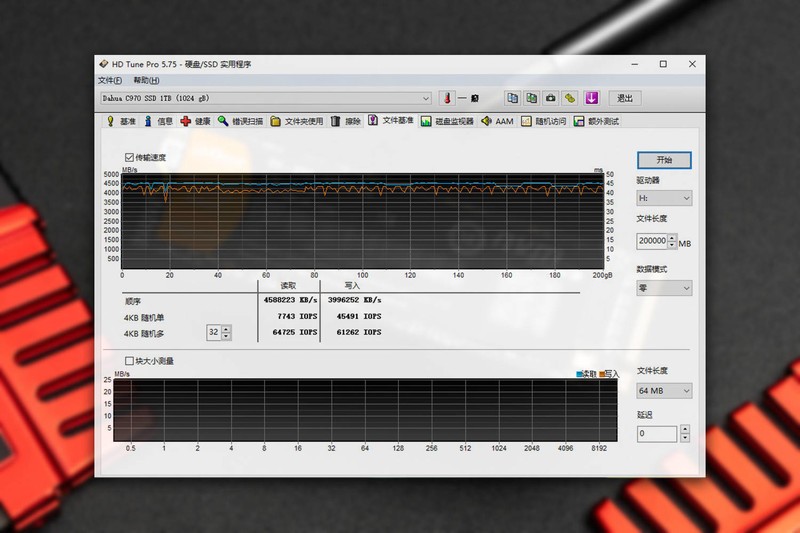Click the blue 读取 legend swatch
The image size is (800, 533).
[579, 374]
